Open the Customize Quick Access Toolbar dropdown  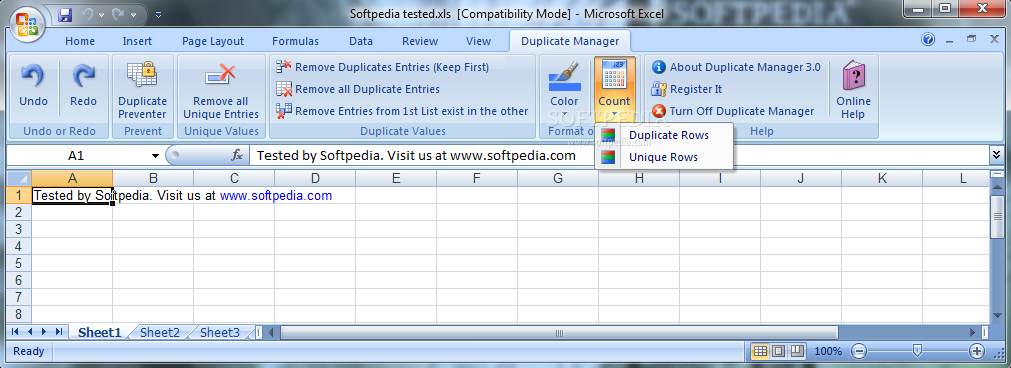(159, 14)
